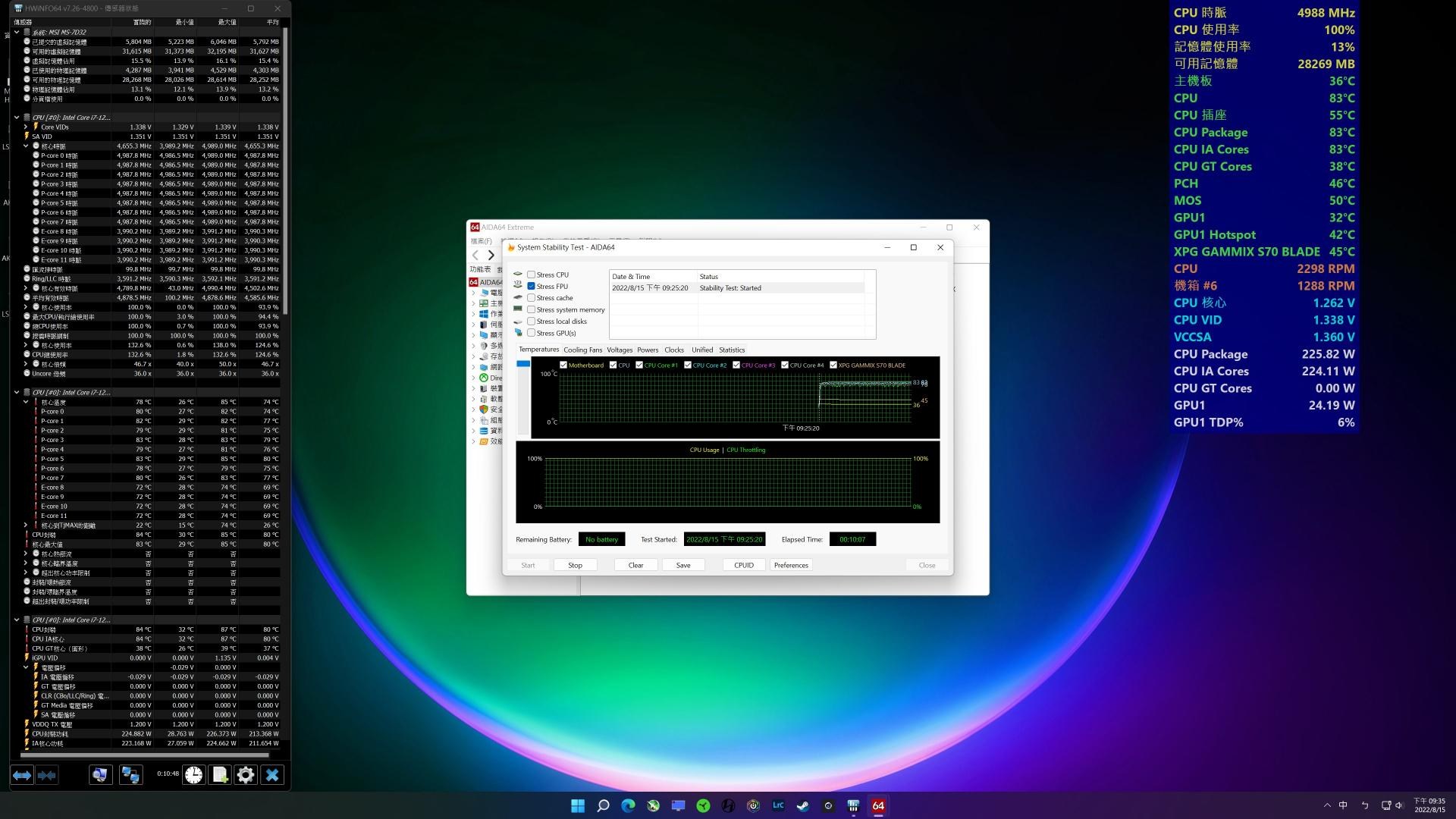Click AIDA64 back navigation arrow
Viewport: 1456px width, 819px height.
[x=475, y=256]
